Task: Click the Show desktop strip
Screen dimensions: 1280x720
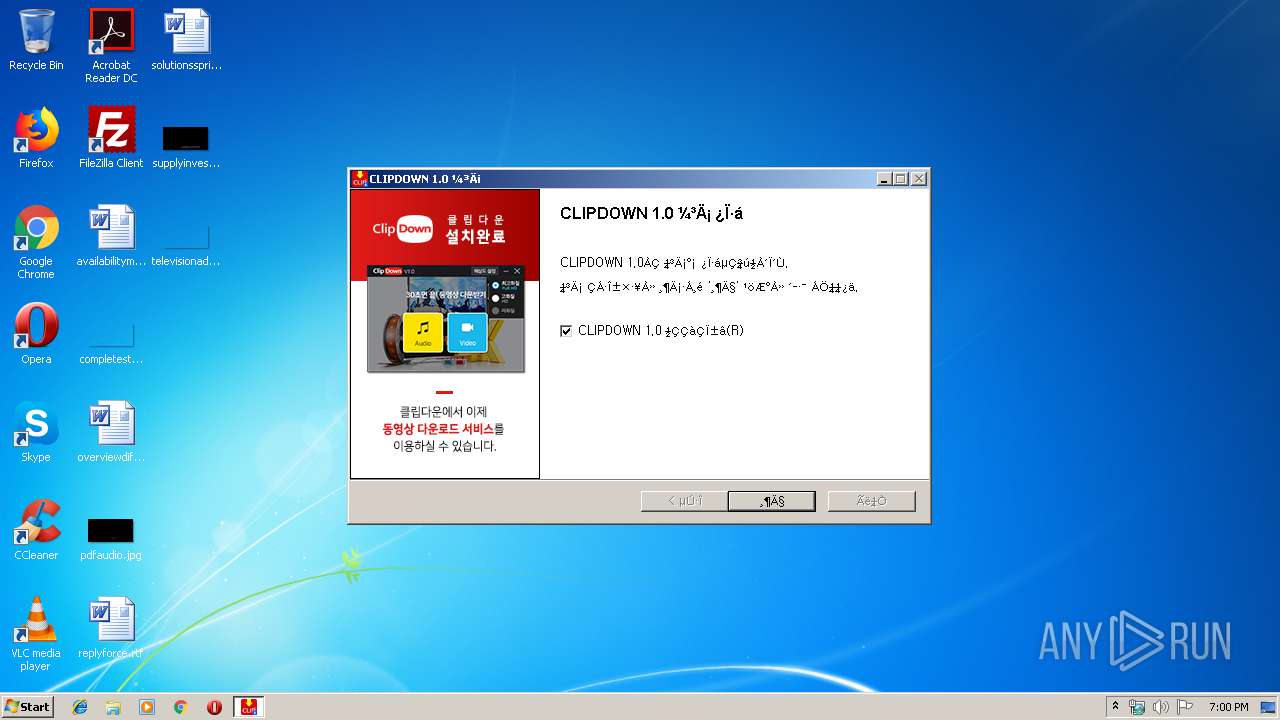Action: click(1270, 707)
